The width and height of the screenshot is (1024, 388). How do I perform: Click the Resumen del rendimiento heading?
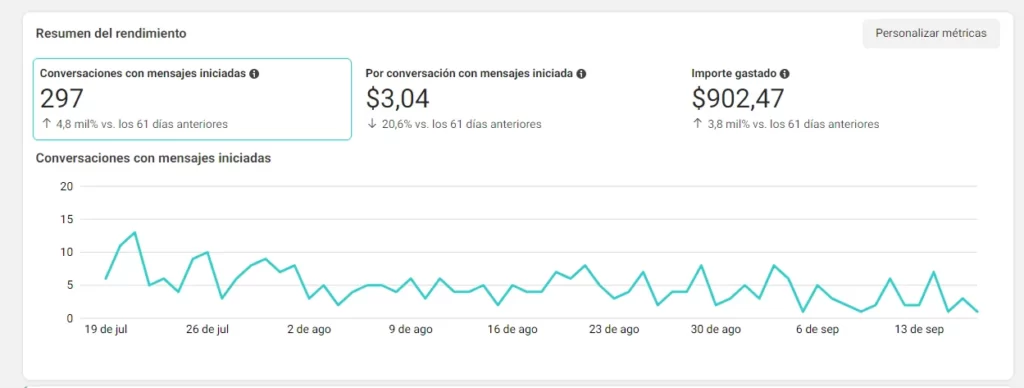[111, 33]
